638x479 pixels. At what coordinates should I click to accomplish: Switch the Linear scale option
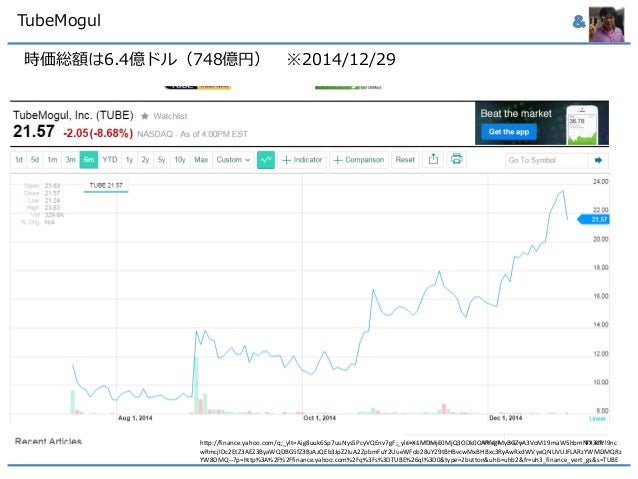point(597,418)
